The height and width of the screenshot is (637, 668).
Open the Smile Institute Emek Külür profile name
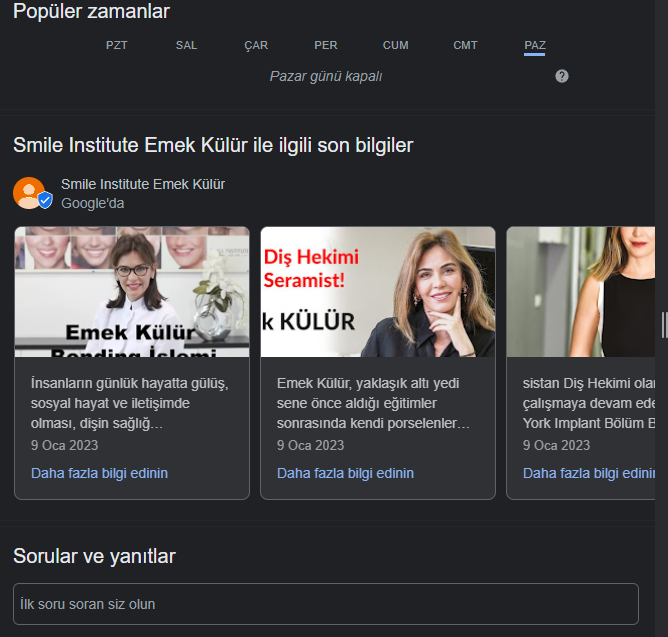coord(143,184)
